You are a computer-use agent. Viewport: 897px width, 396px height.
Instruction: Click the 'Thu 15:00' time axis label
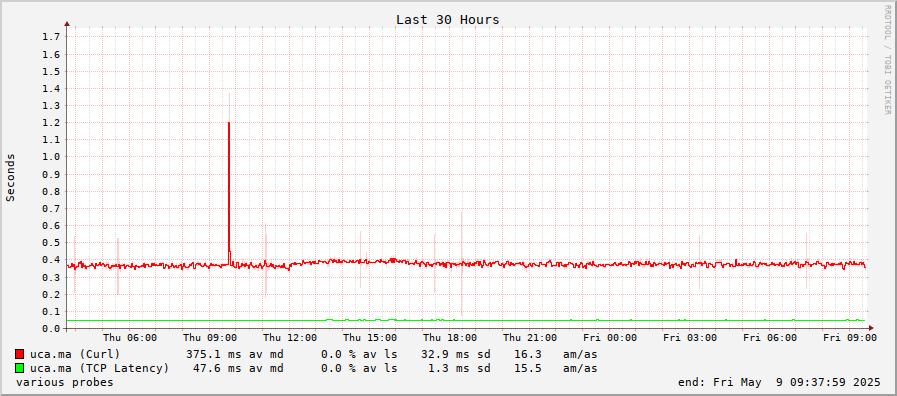click(370, 338)
